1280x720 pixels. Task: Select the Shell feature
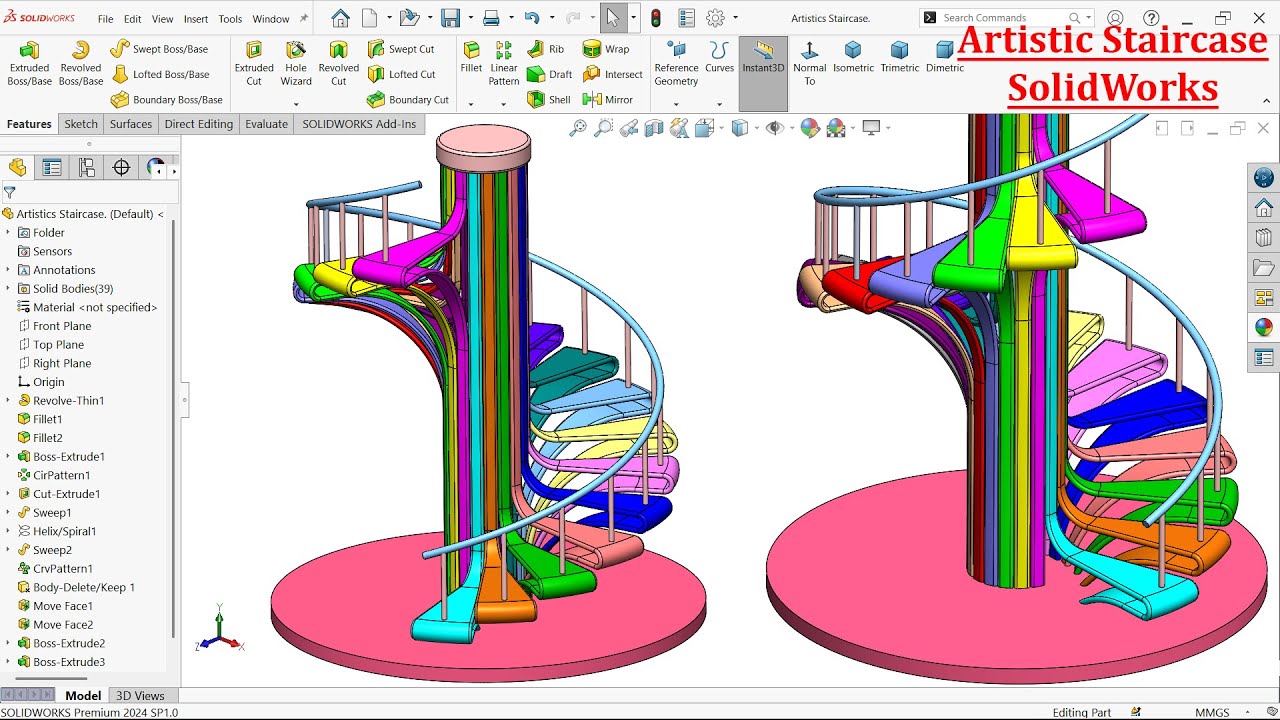click(548, 100)
